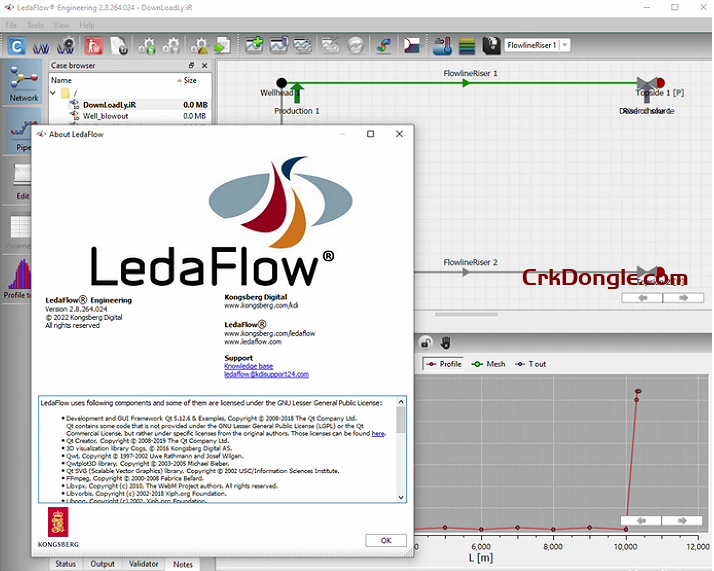Select the Wellhead node in the network
The height and width of the screenshot is (571, 714).
coord(282,83)
